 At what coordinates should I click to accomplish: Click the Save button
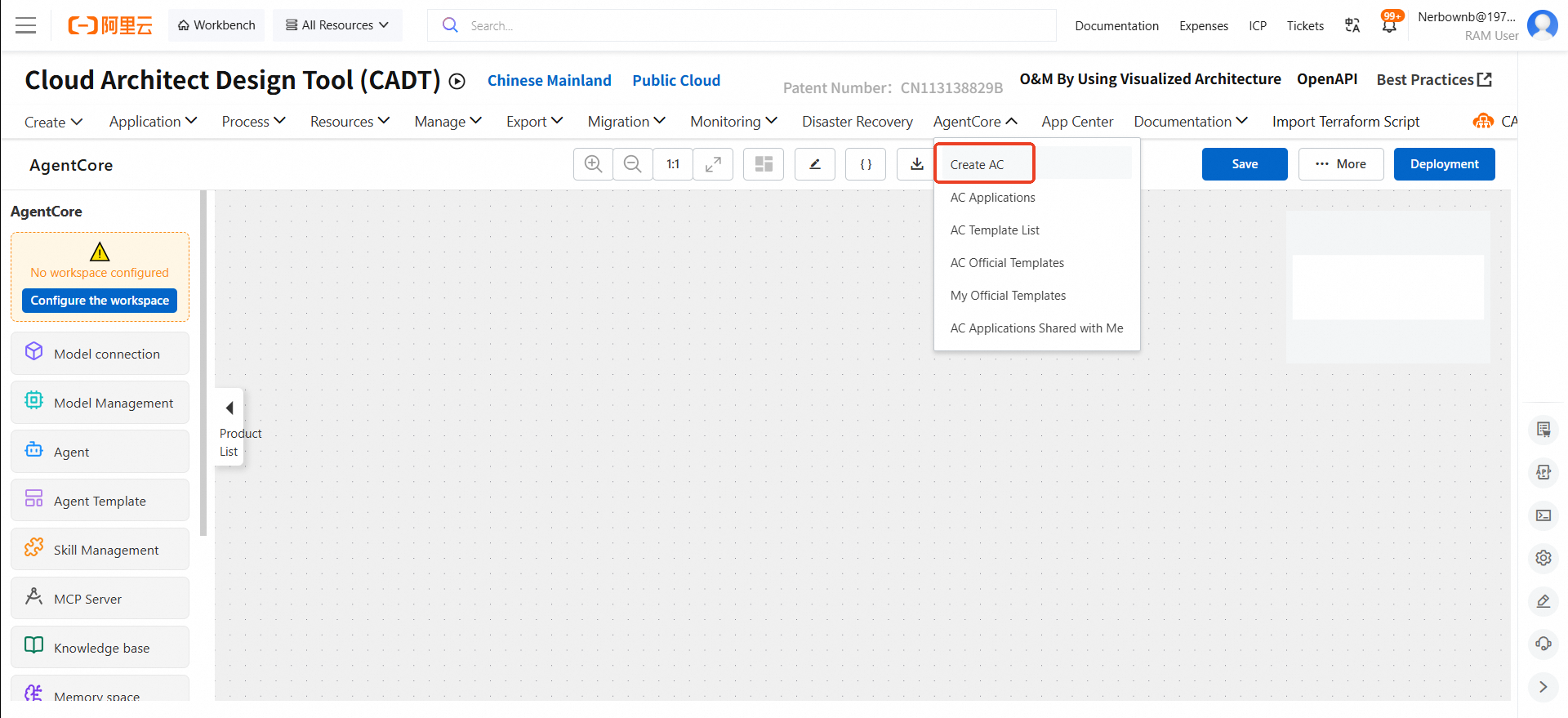coord(1245,164)
